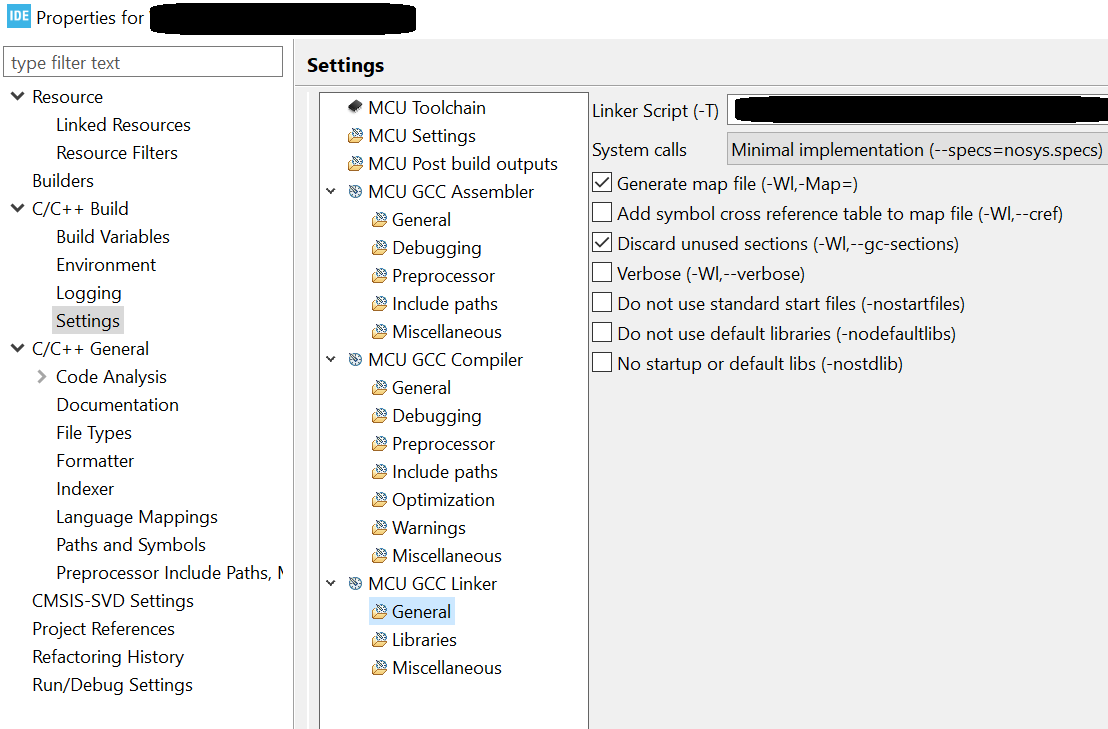Click the MCU Settings wrench icon

pyautogui.click(x=355, y=135)
